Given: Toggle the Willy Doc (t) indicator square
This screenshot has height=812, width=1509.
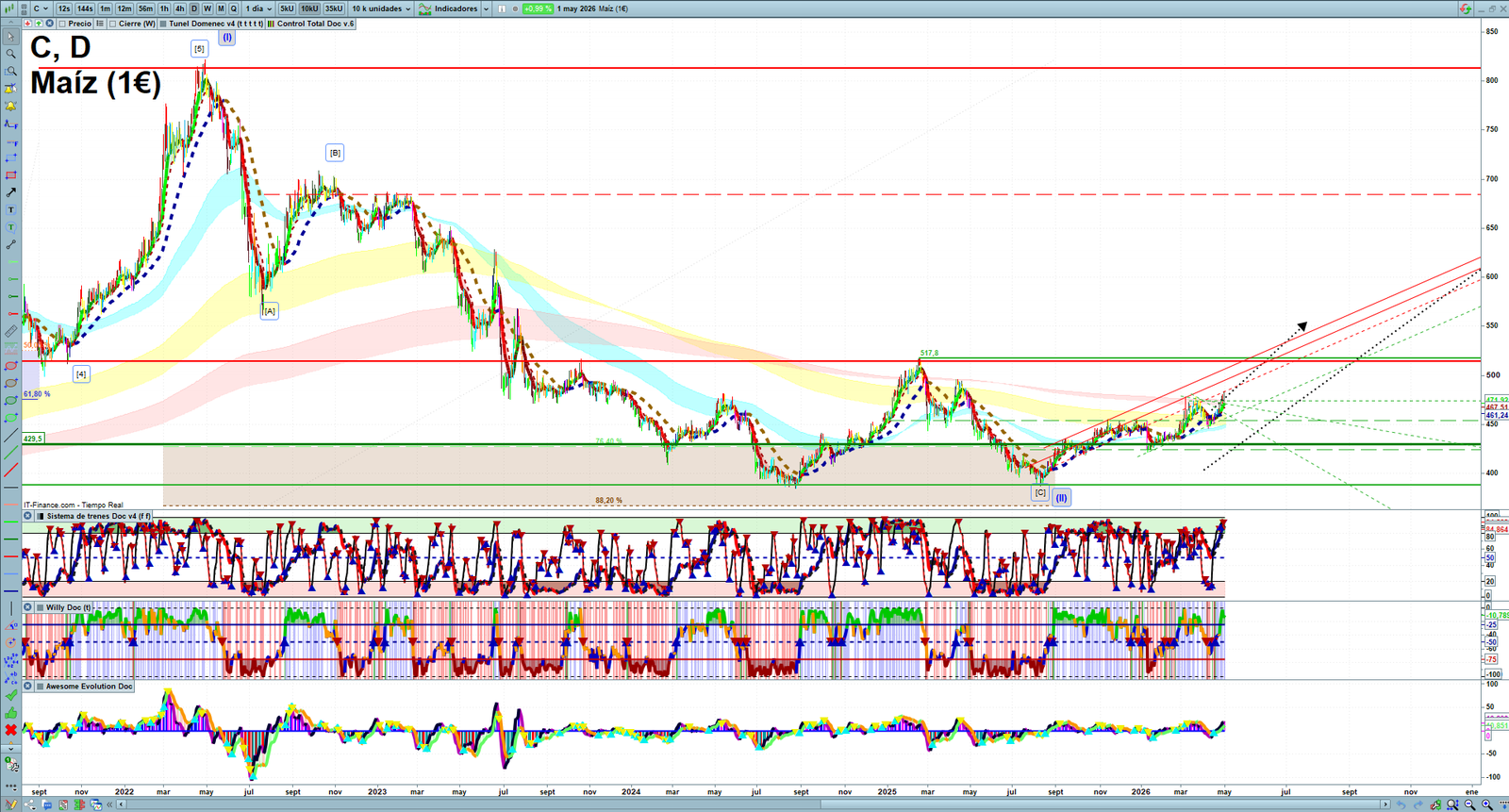Looking at the screenshot, I should pos(40,607).
